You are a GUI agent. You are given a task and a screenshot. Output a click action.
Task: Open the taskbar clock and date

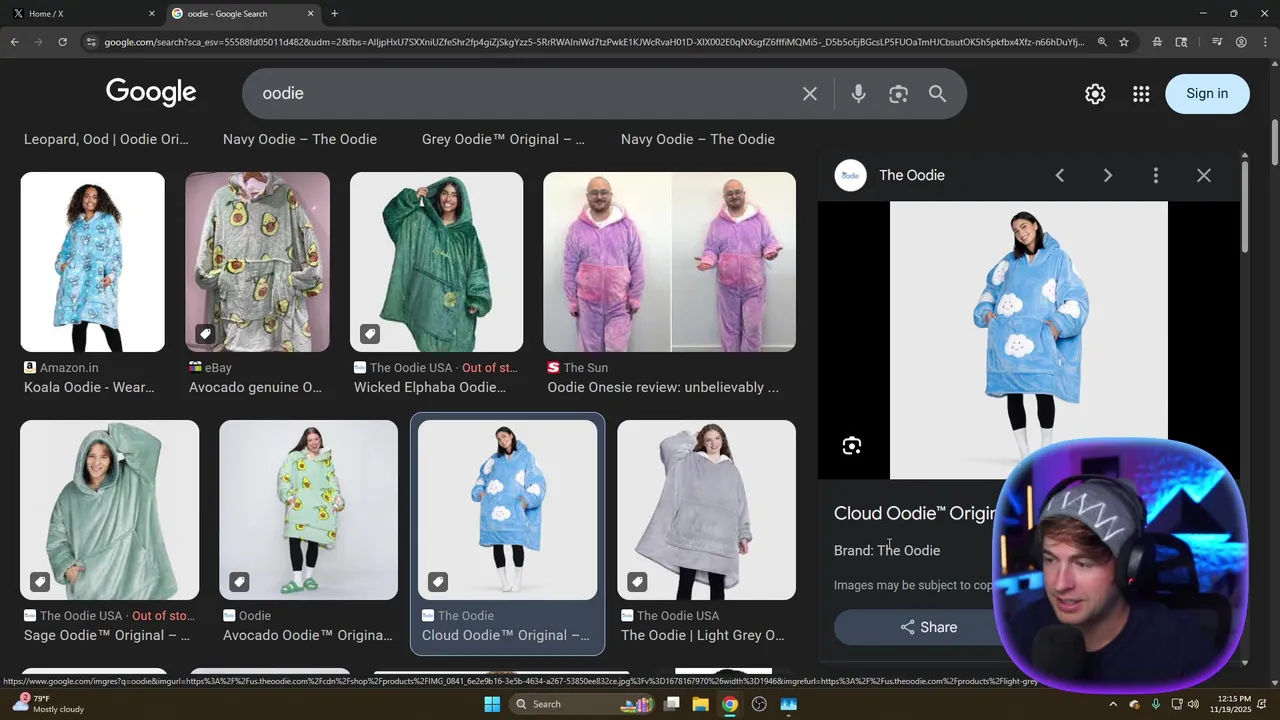(1235, 704)
